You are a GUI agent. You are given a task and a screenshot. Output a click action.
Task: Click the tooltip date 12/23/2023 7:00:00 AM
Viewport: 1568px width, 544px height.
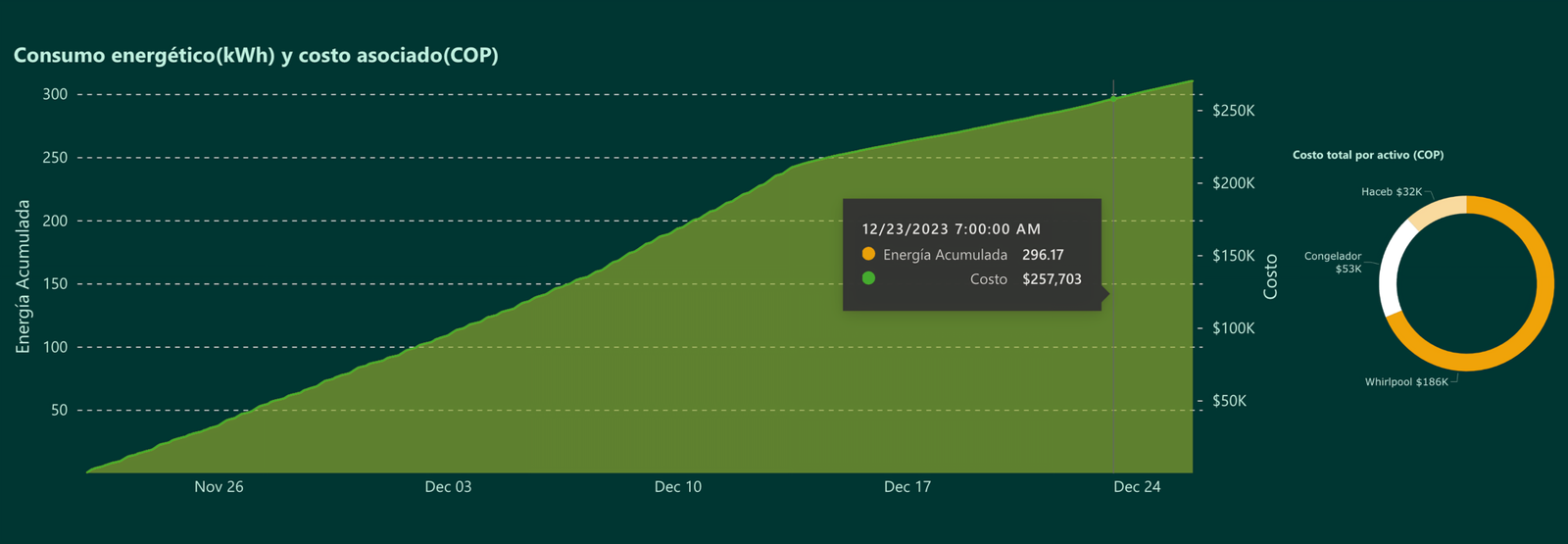951,229
